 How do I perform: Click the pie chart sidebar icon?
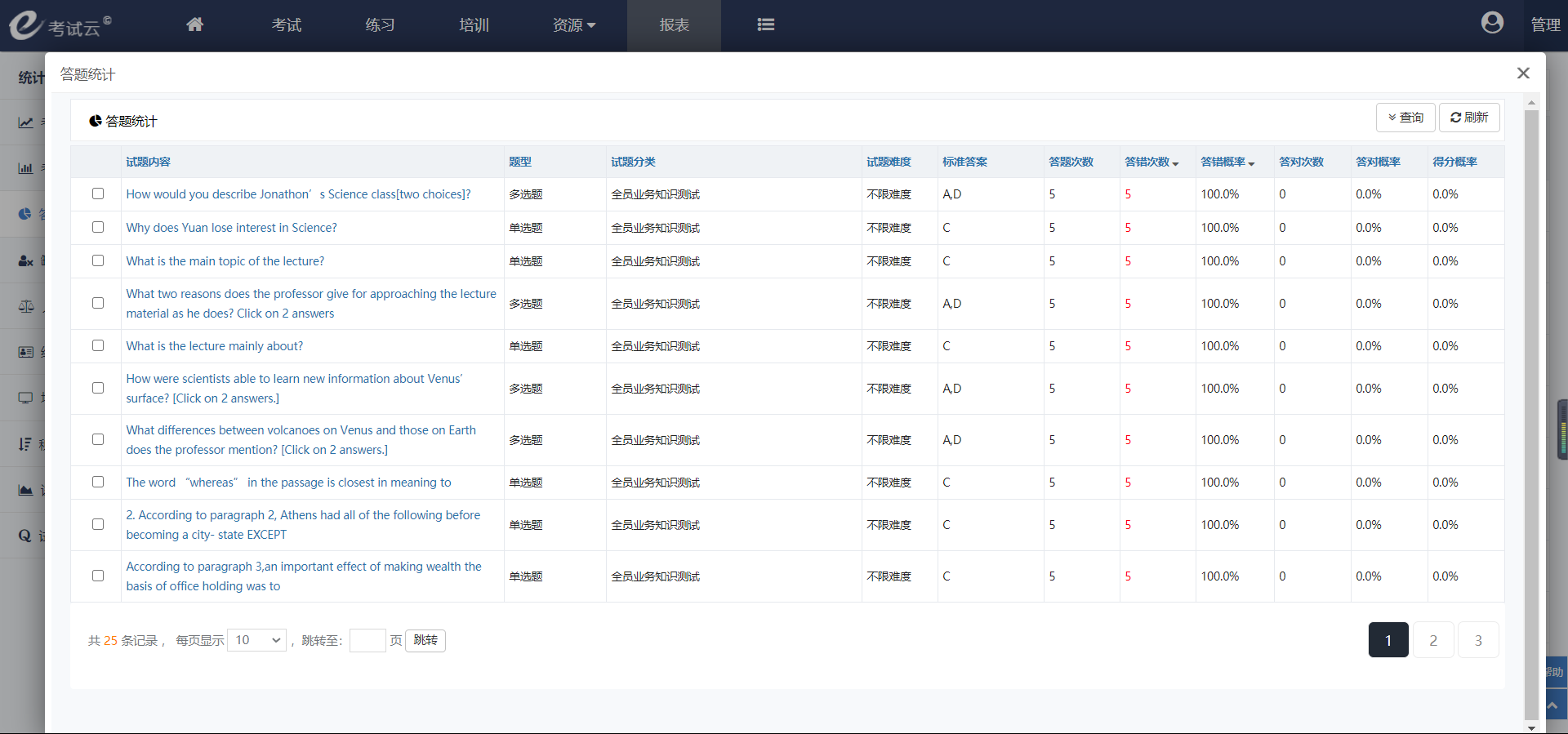[x=25, y=214]
